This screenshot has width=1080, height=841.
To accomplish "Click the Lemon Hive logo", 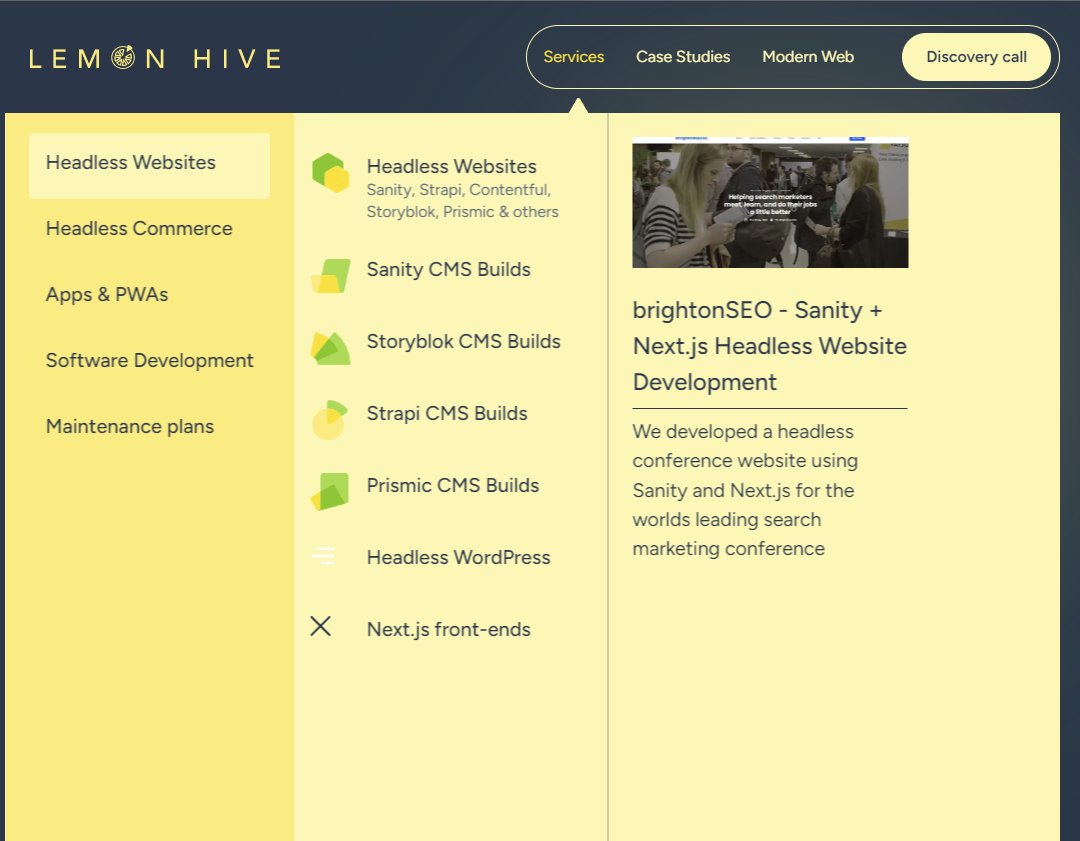I will pyautogui.click(x=155, y=58).
